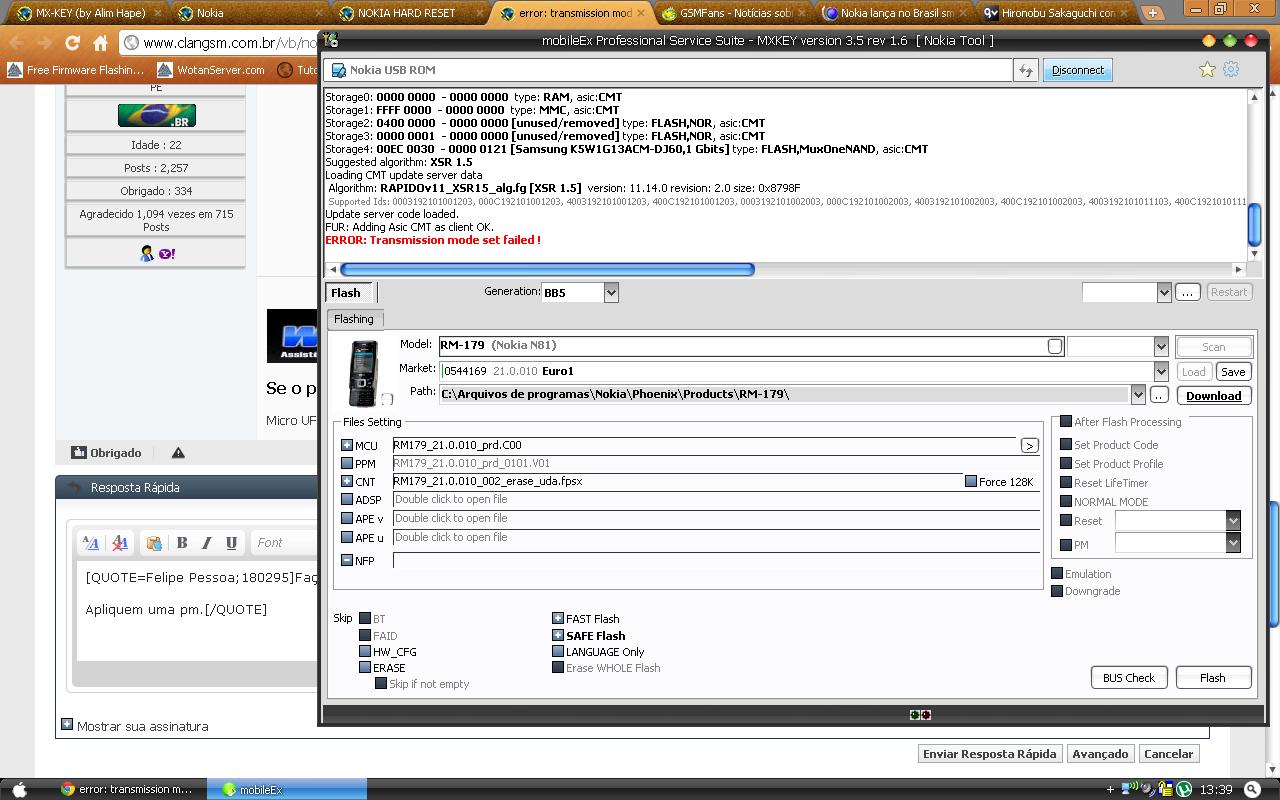Click the Nokia USB ROM connection icon
Image resolution: width=1280 pixels, height=800 pixels.
coord(338,70)
